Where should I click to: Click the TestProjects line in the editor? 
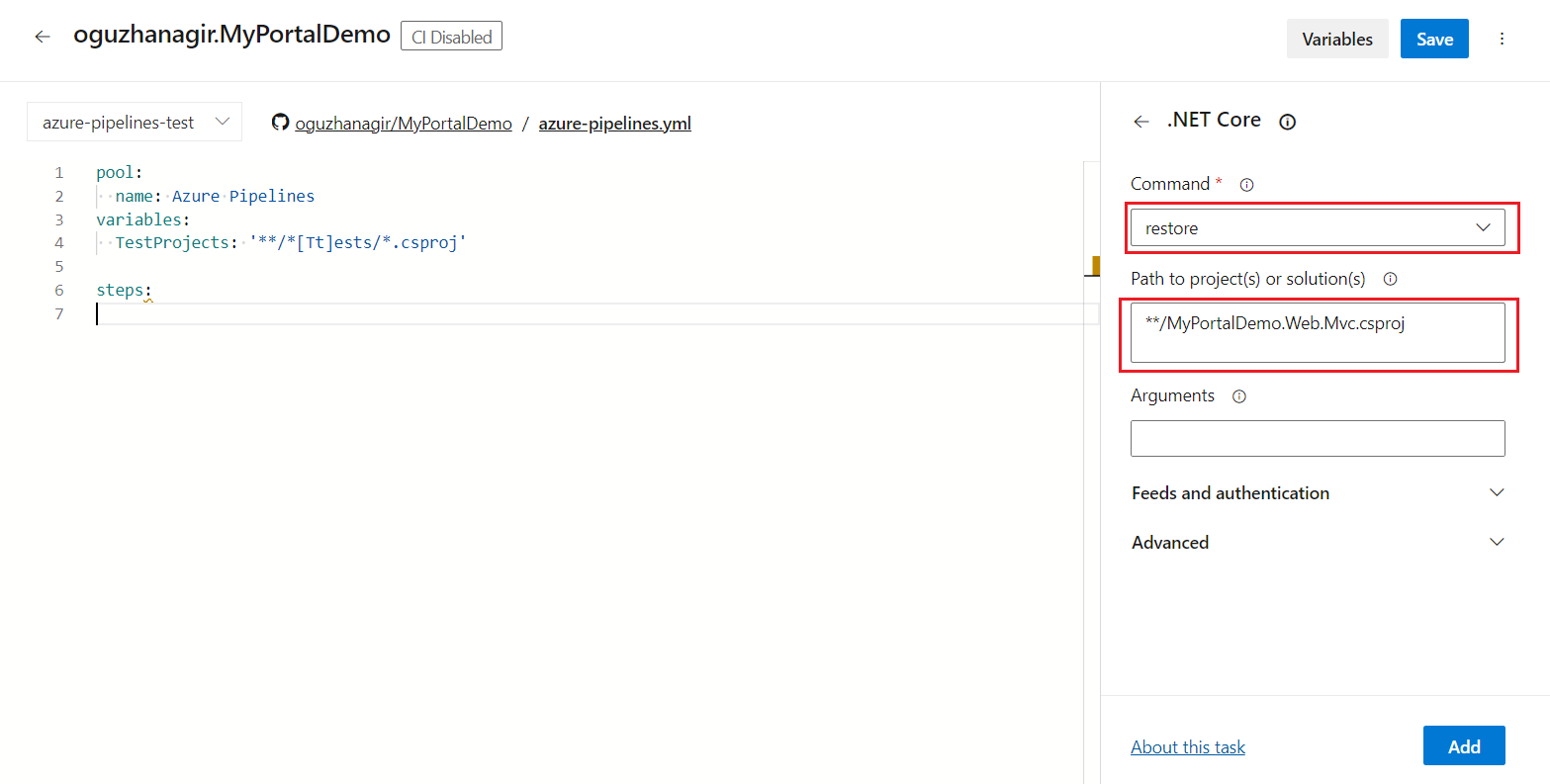291,242
